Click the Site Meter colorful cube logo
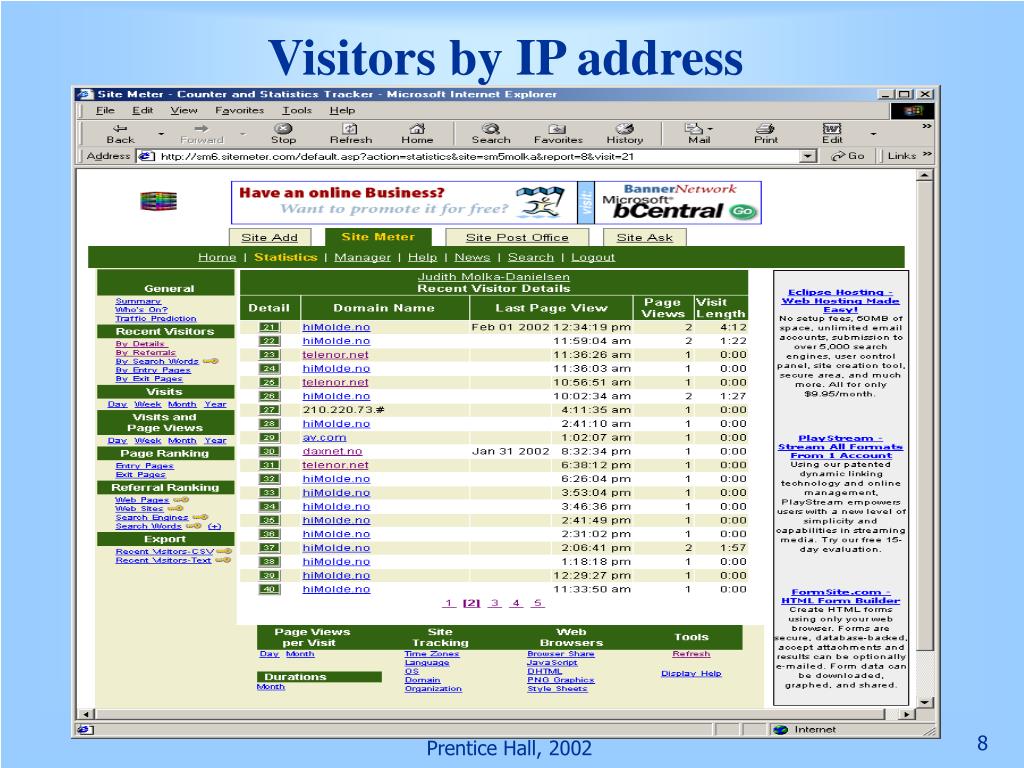This screenshot has height=768, width=1024. click(159, 201)
